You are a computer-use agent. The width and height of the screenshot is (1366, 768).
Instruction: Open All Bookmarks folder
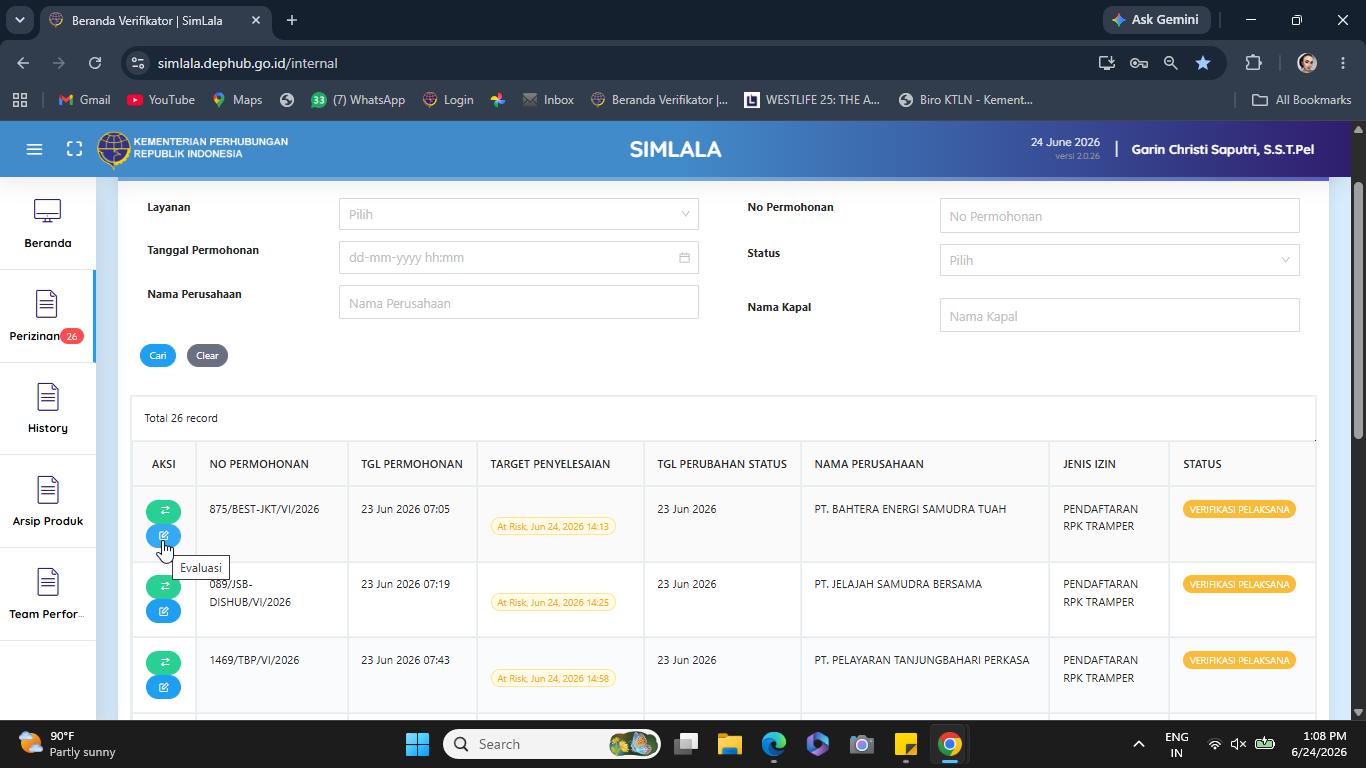pos(1301,100)
